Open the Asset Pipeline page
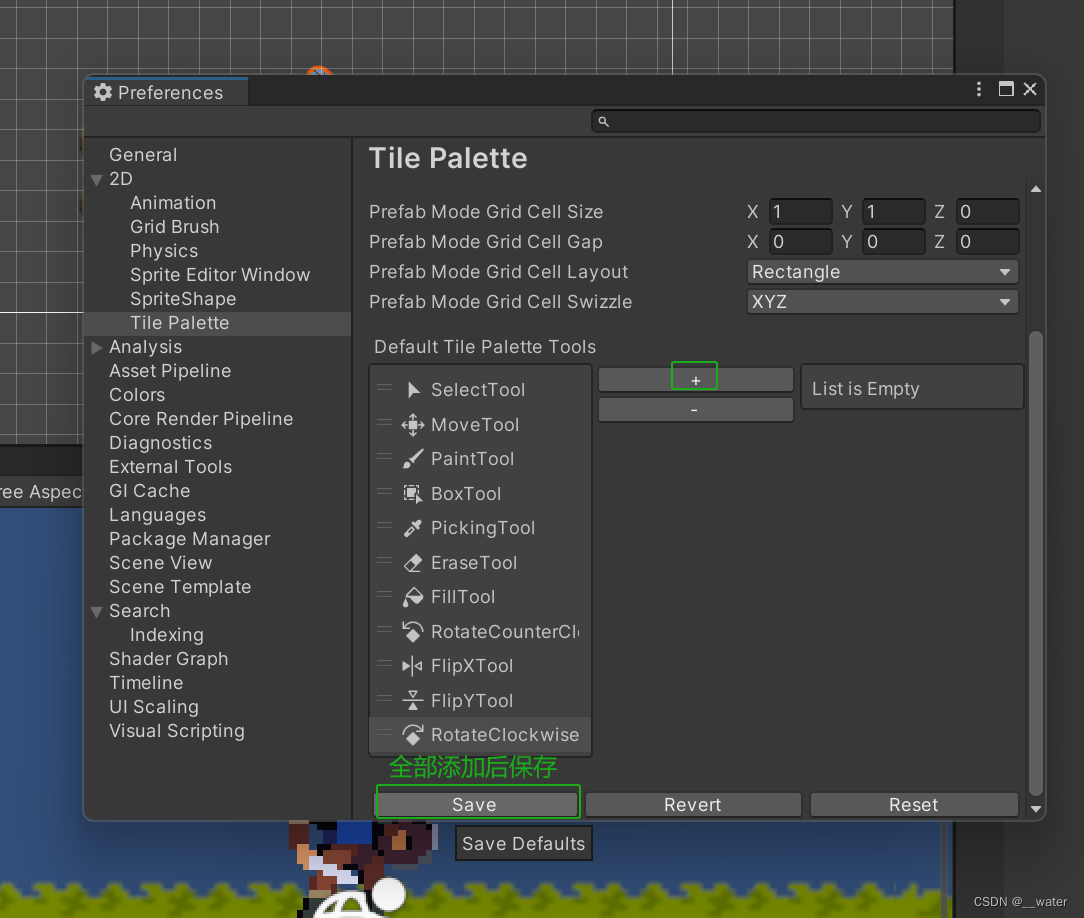This screenshot has height=918, width=1084. 170,371
